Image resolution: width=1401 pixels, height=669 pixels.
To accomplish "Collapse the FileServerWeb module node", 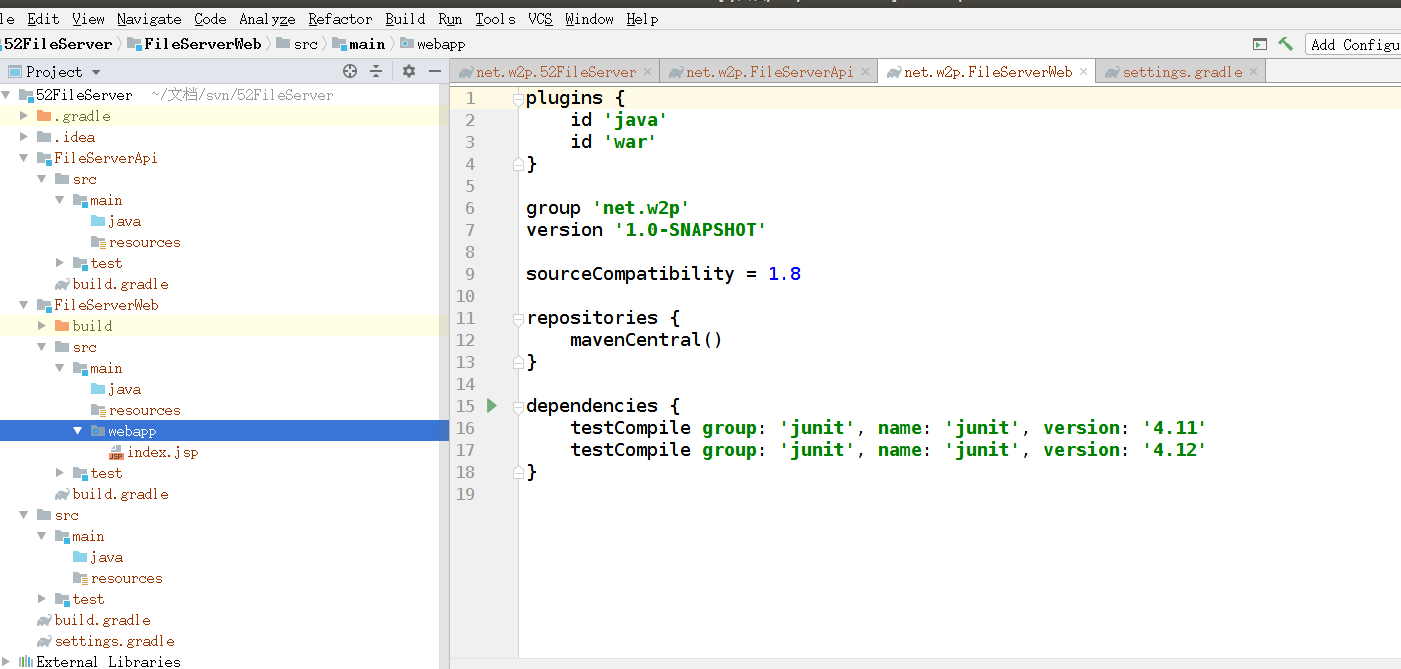I will (23, 304).
